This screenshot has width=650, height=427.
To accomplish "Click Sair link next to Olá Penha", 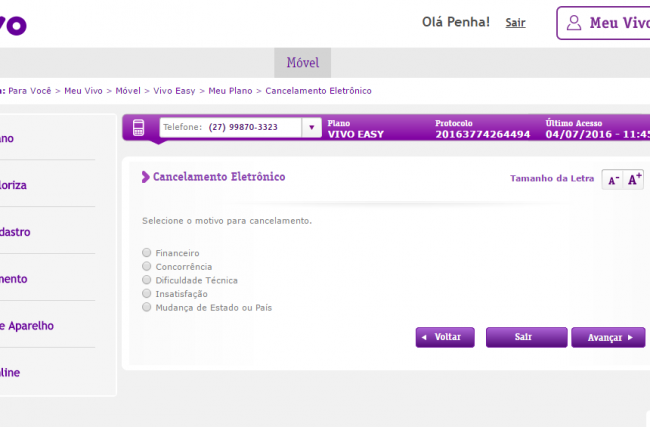I will pos(515,22).
